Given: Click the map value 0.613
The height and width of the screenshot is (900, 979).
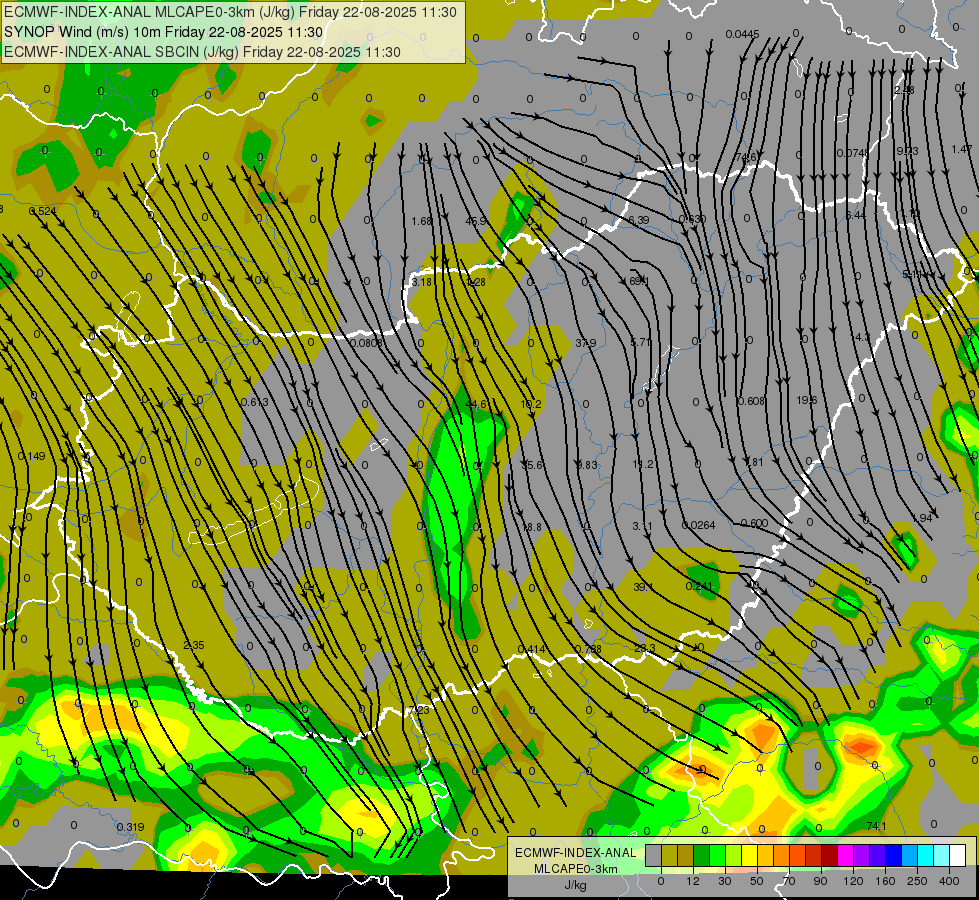Looking at the screenshot, I should tap(254, 402).
